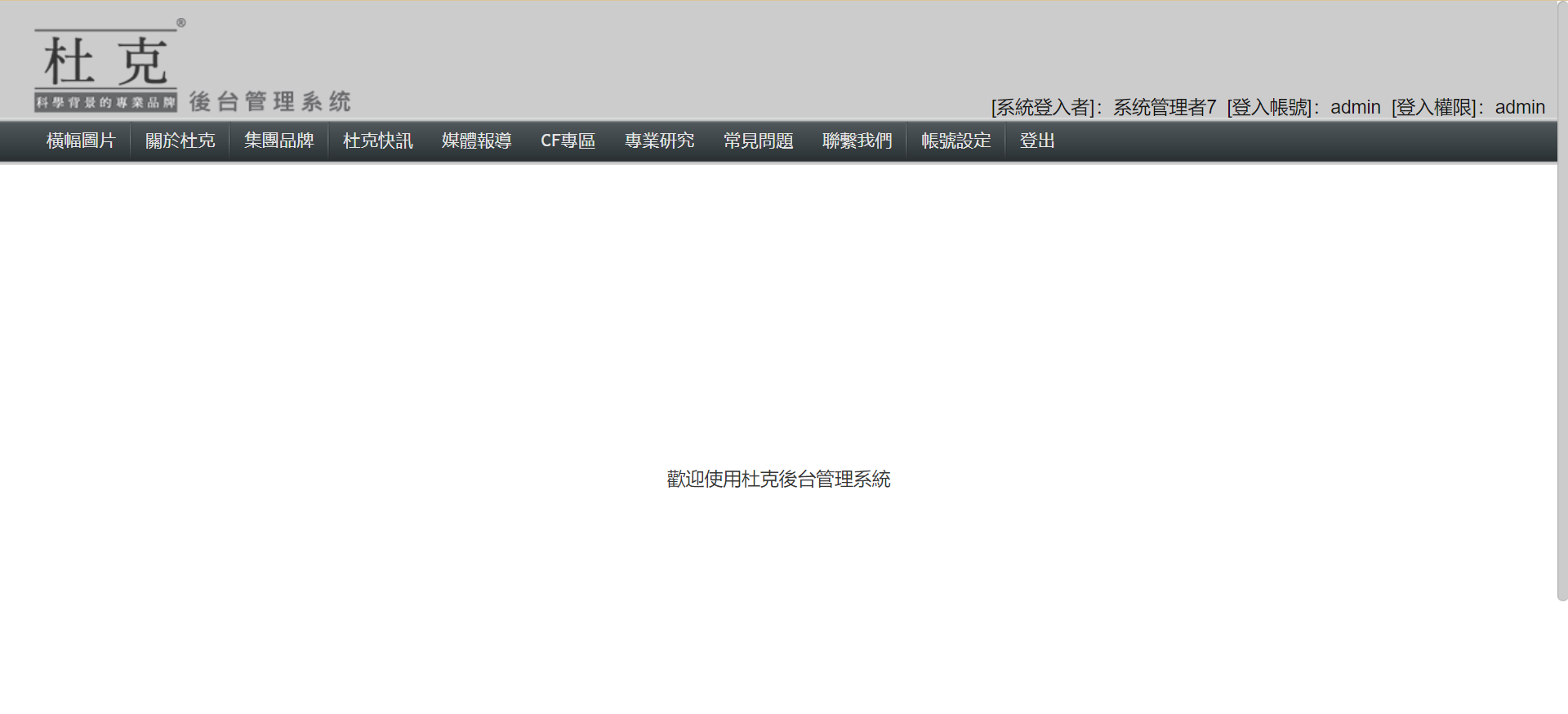1568x714 pixels.
Task: Select 集團品牌 in the navigation bar
Action: 278,141
